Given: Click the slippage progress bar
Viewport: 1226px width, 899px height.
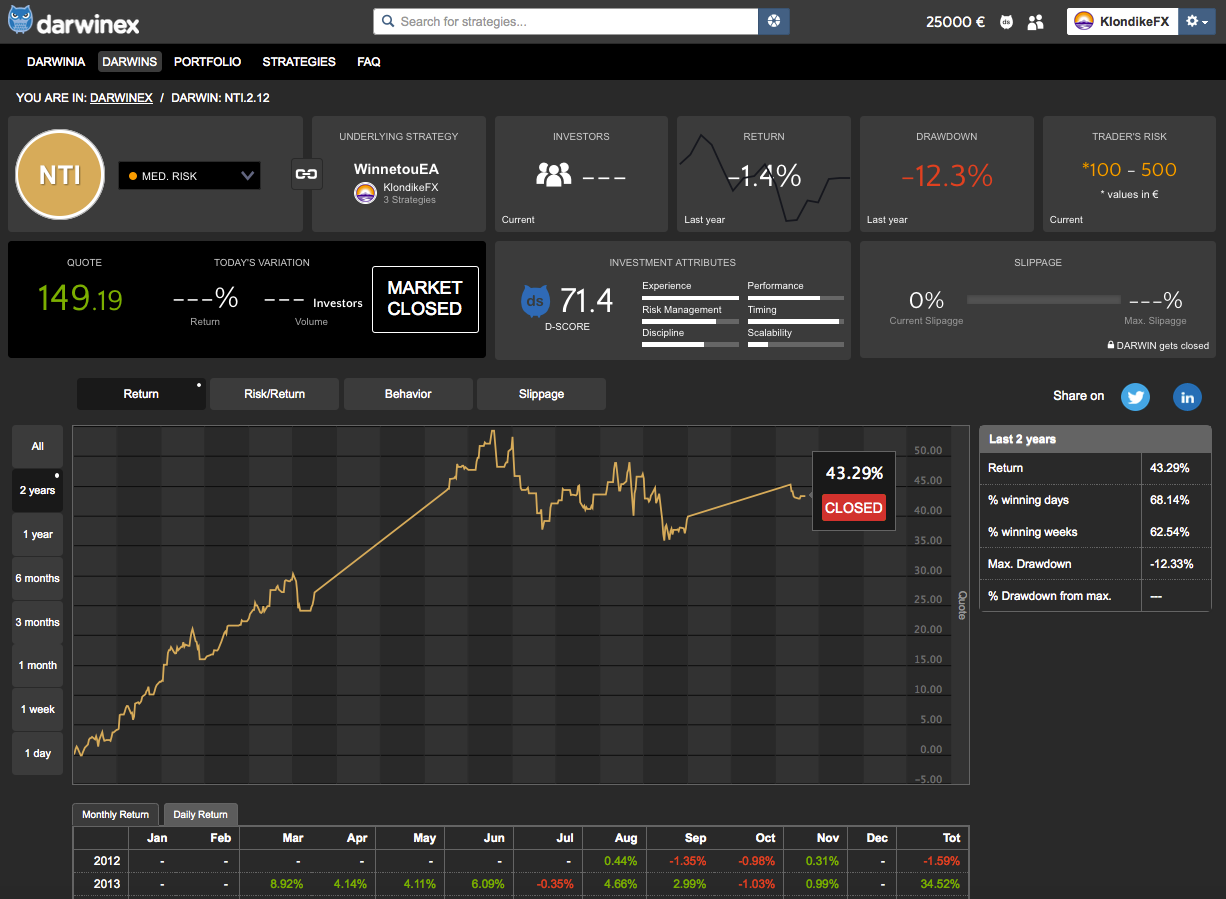Looking at the screenshot, I should tap(1043, 299).
